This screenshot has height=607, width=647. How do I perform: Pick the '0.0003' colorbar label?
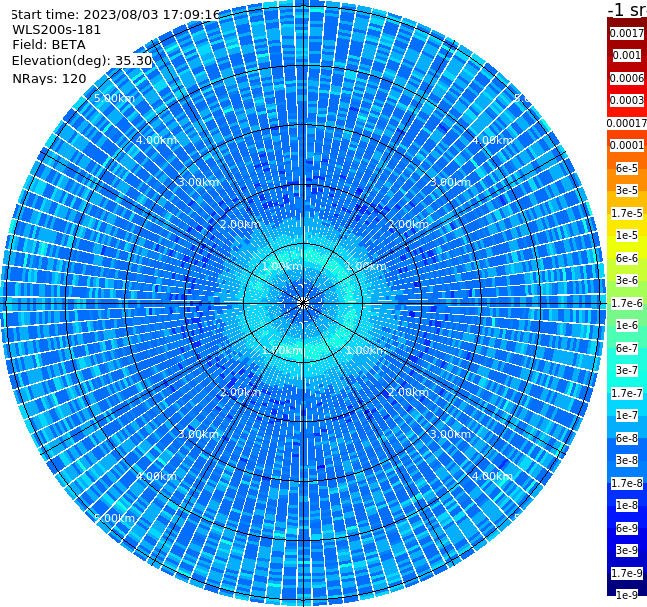pos(627,100)
